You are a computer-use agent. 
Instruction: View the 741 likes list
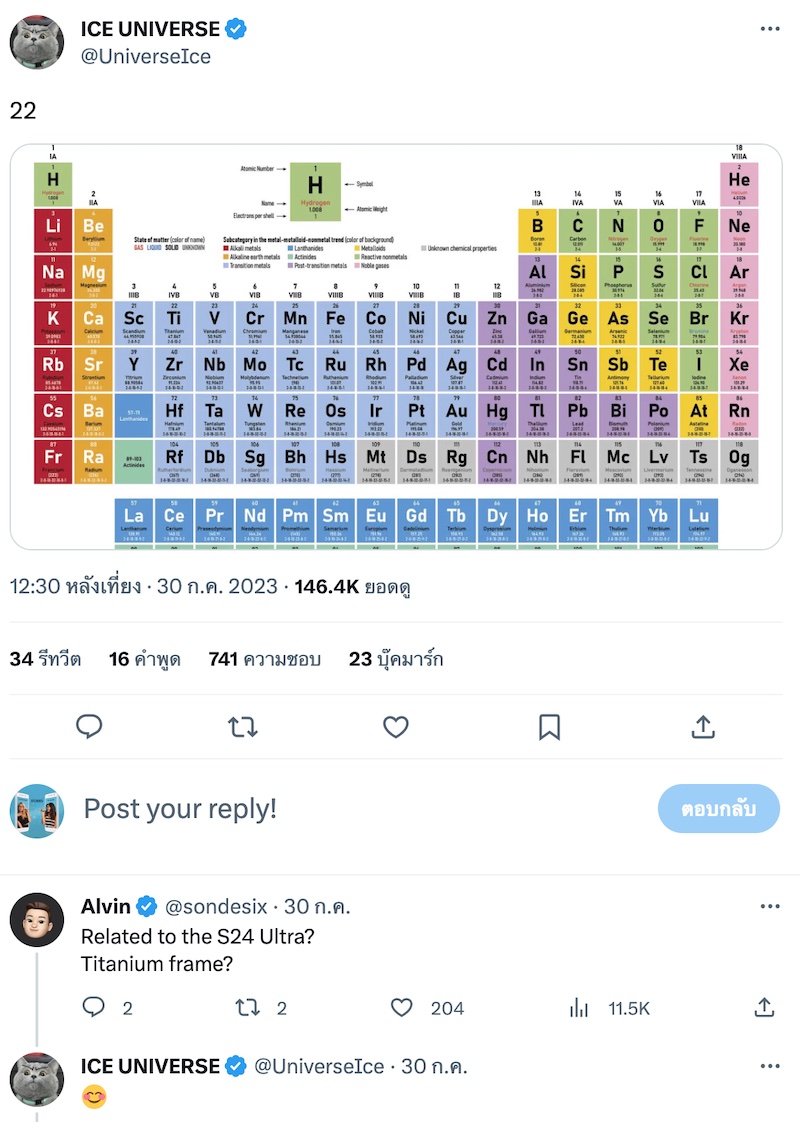pos(264,659)
